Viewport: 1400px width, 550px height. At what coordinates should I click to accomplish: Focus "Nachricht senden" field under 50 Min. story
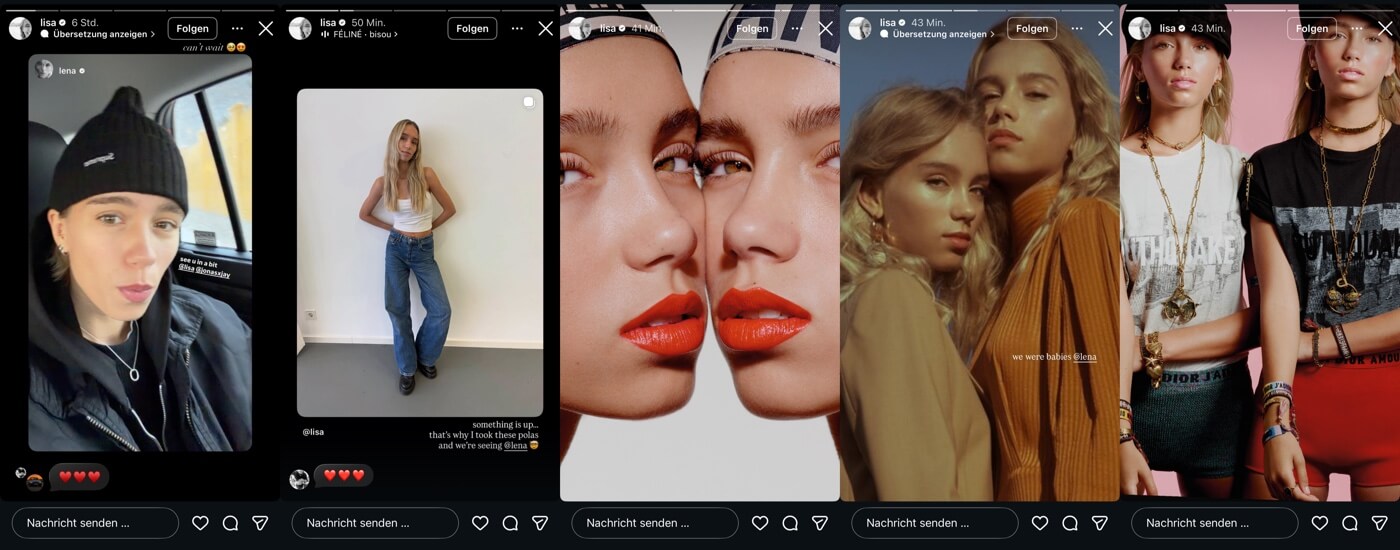tap(375, 523)
